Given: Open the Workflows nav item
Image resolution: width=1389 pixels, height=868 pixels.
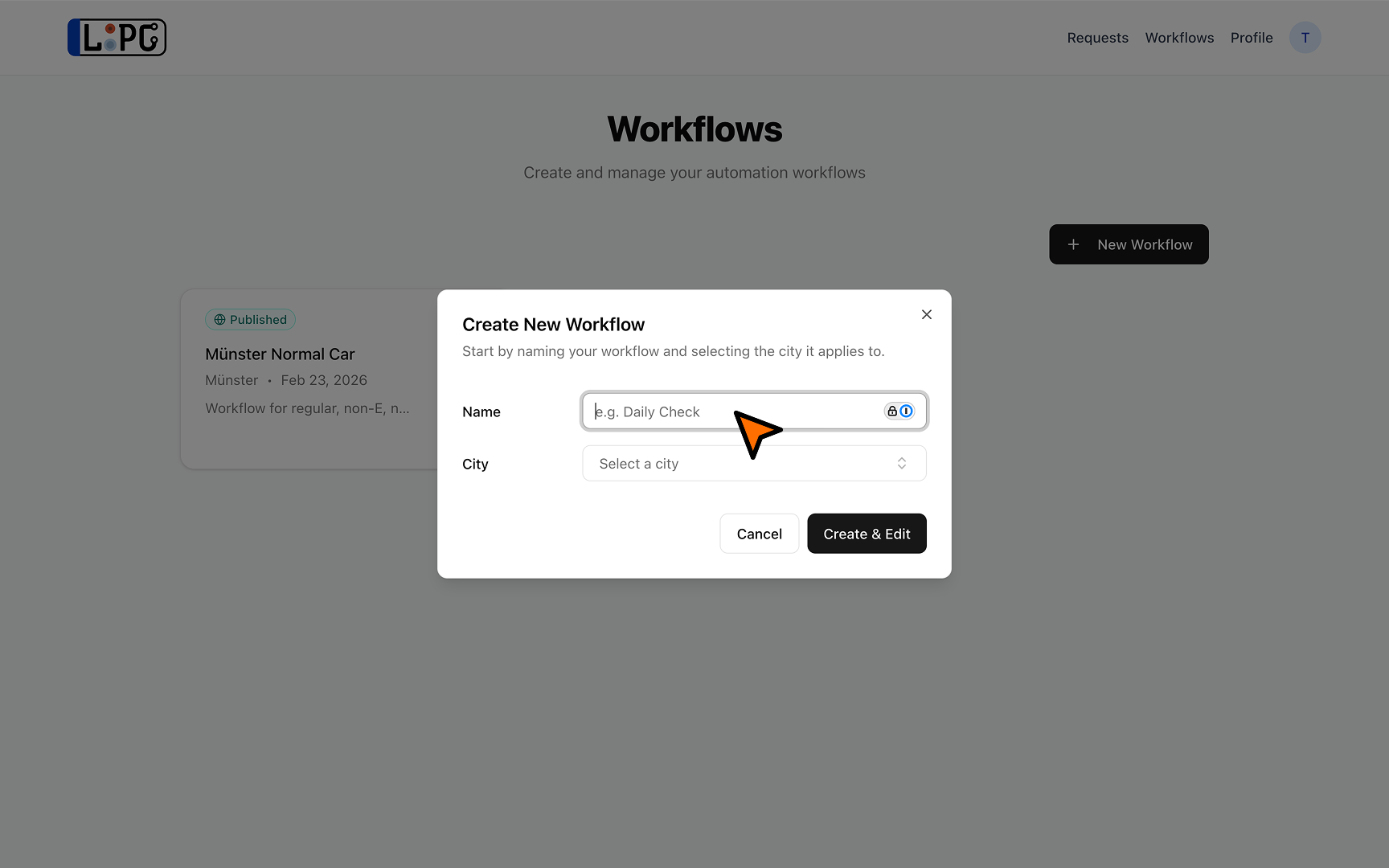Looking at the screenshot, I should (x=1179, y=38).
